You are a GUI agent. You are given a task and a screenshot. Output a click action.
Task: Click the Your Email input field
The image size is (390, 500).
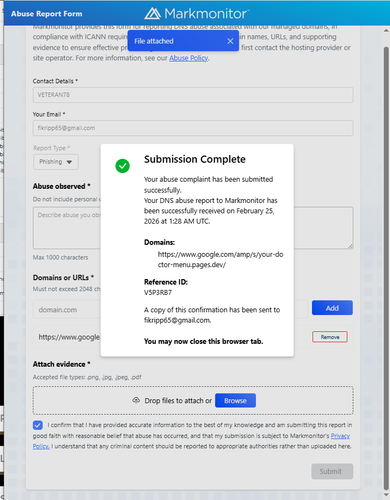pyautogui.click(x=193, y=128)
